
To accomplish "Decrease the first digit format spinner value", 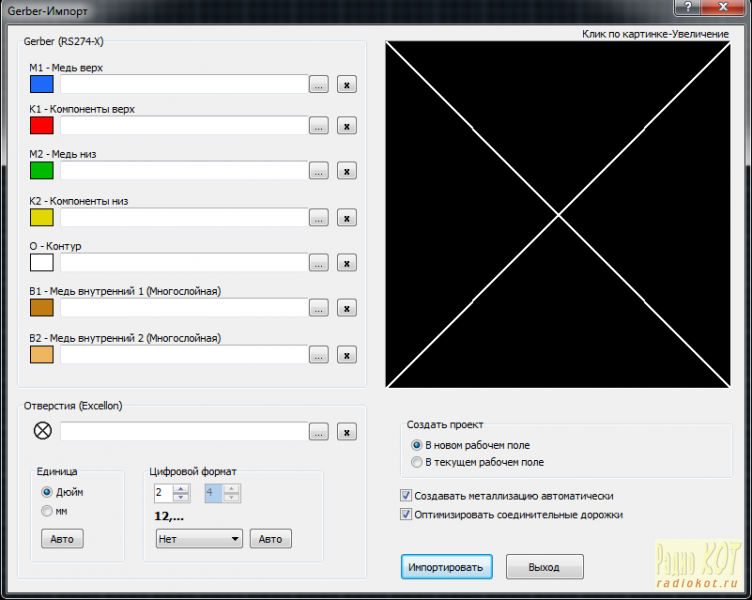I will pos(181,497).
